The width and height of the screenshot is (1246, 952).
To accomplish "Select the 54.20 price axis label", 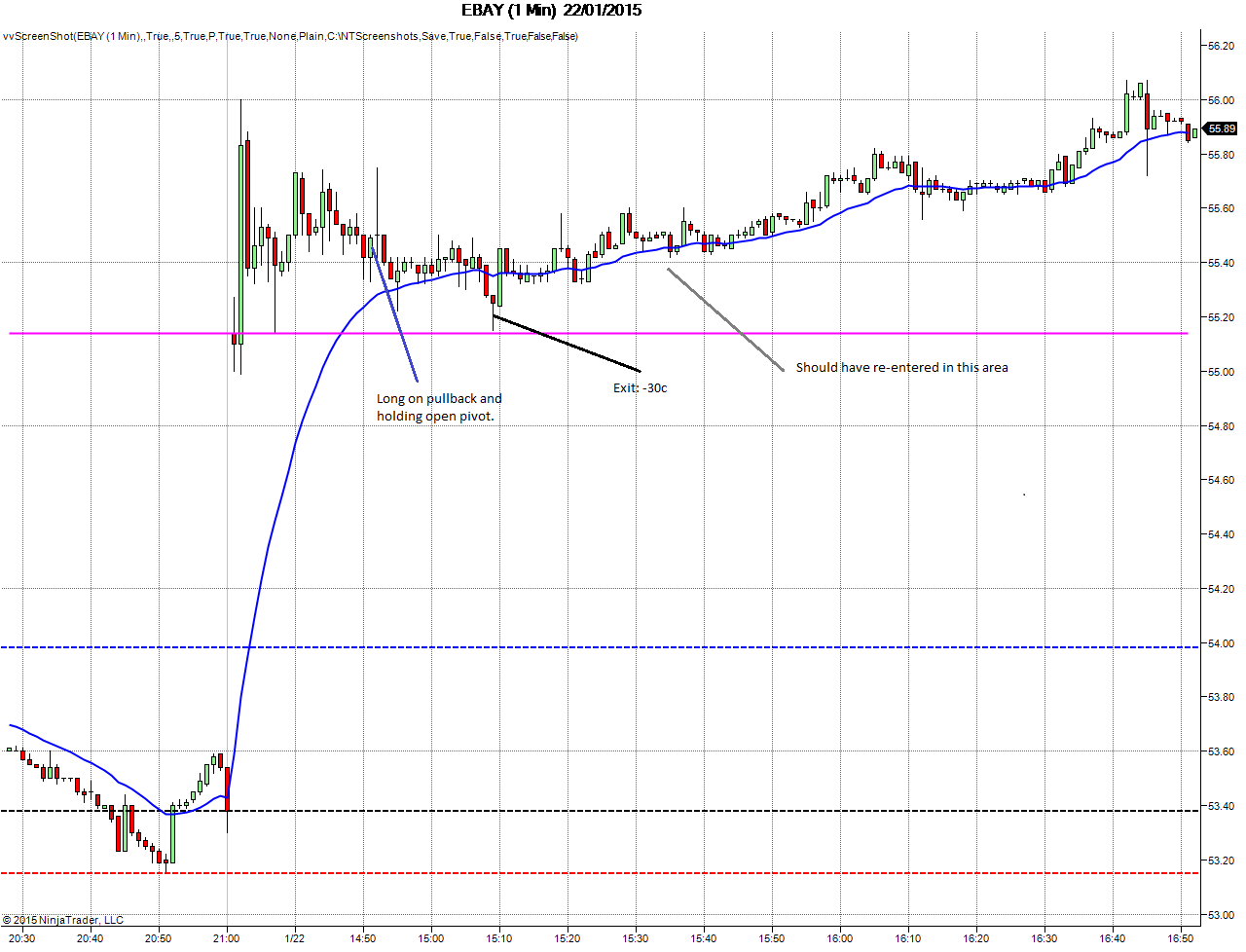I will 1221,589.
